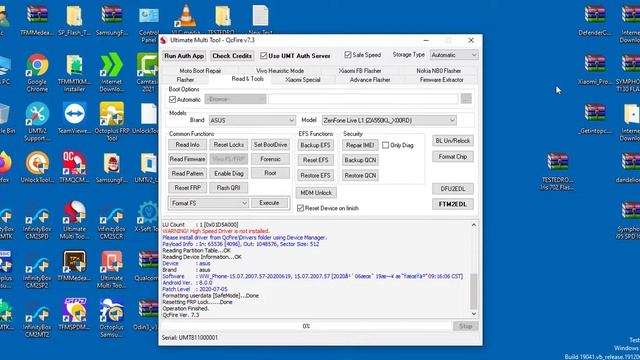Open the Model dropdown showing ZenFone Live L1
The image size is (640, 360).
tap(389, 120)
